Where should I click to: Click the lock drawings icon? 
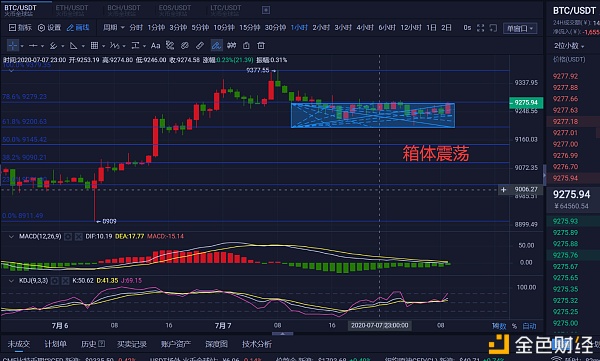click(x=246, y=46)
